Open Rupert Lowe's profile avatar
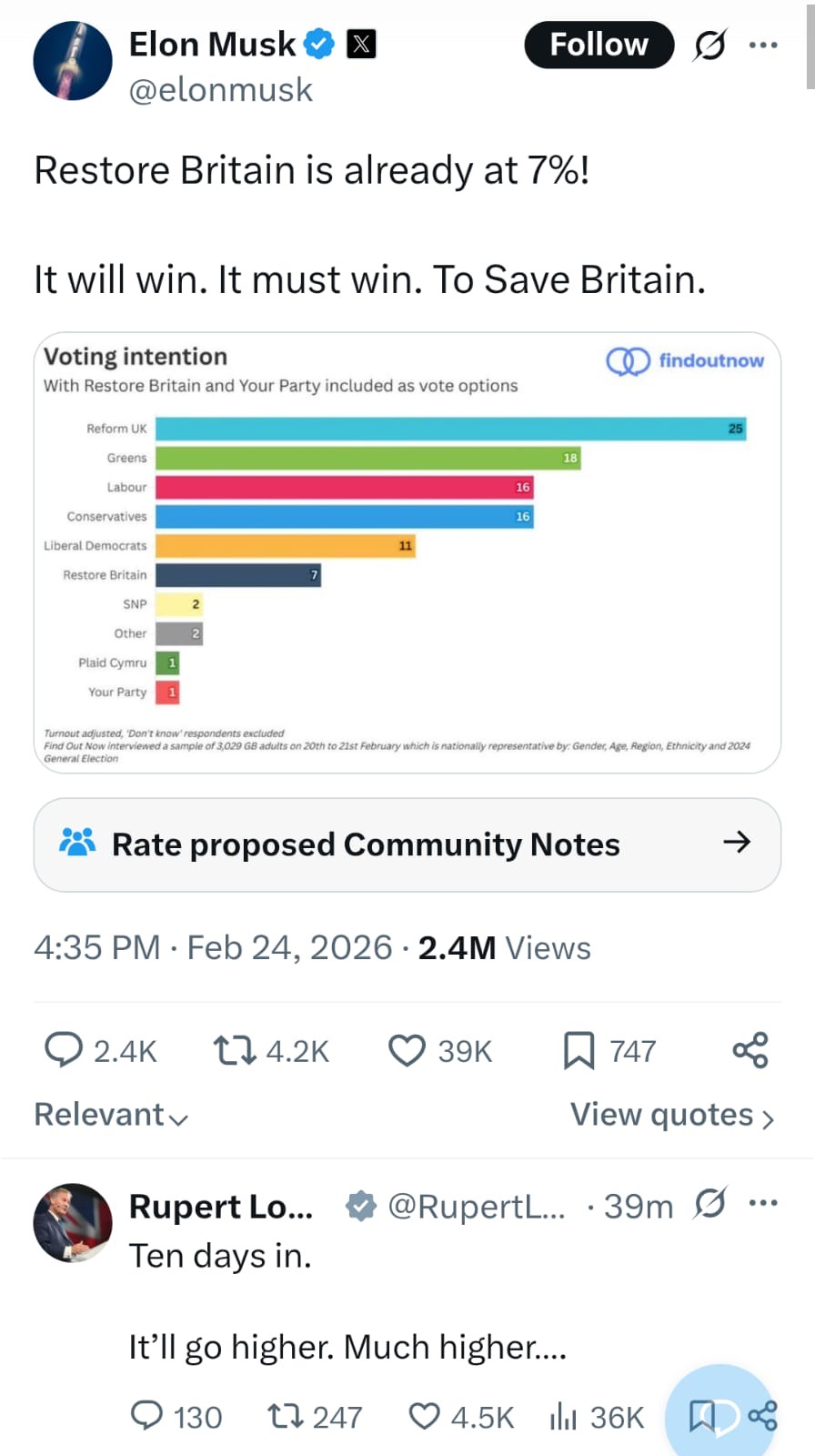 (x=73, y=1222)
